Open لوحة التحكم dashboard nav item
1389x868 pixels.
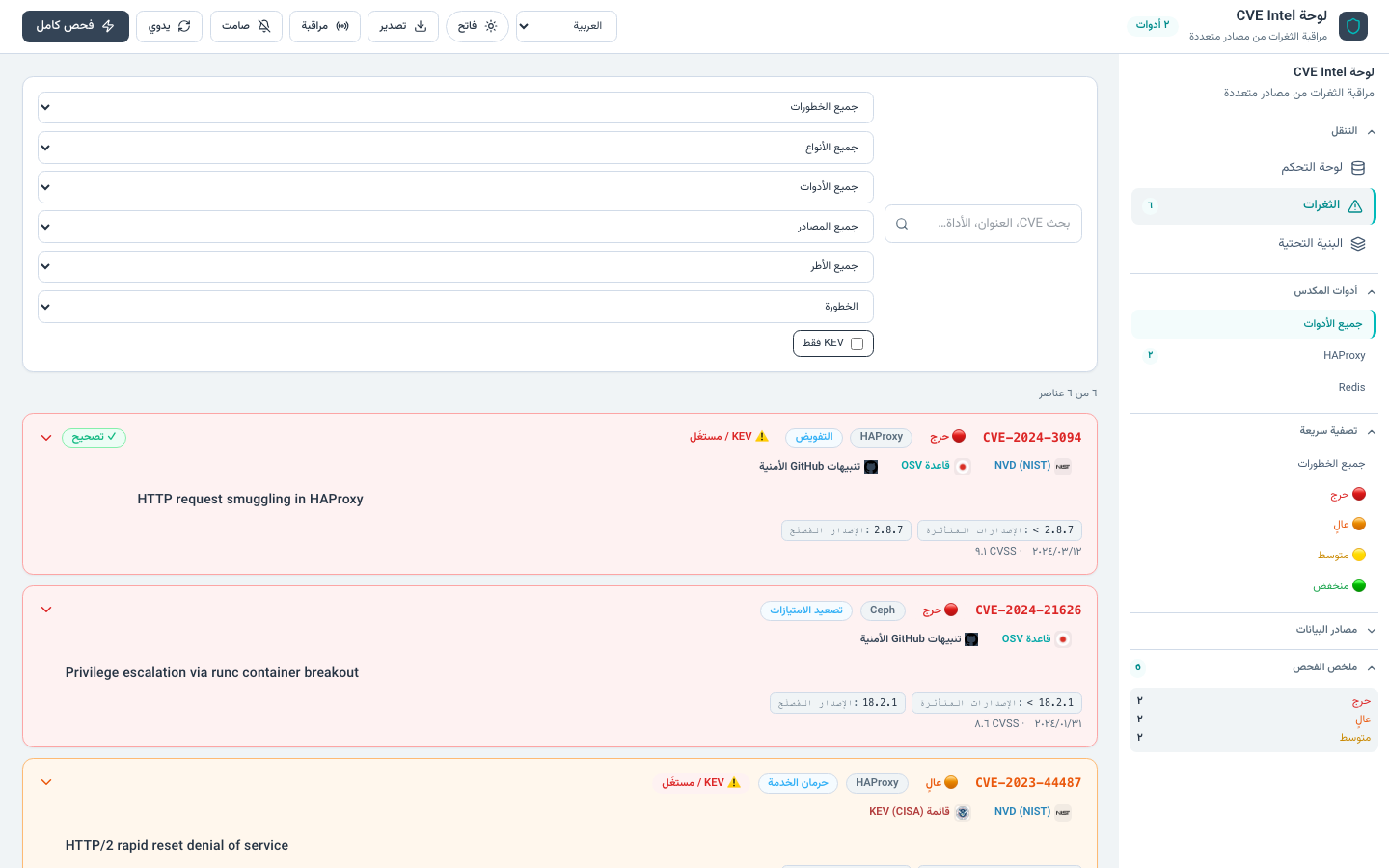[x=1254, y=168]
